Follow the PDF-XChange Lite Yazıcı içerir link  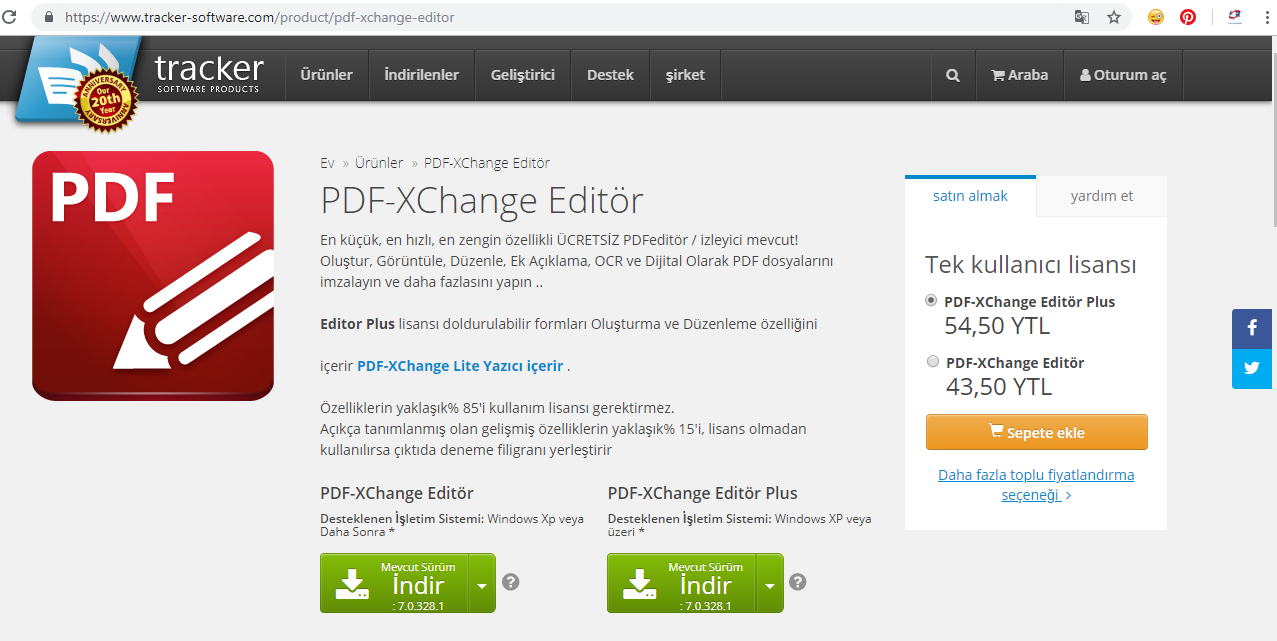point(460,366)
